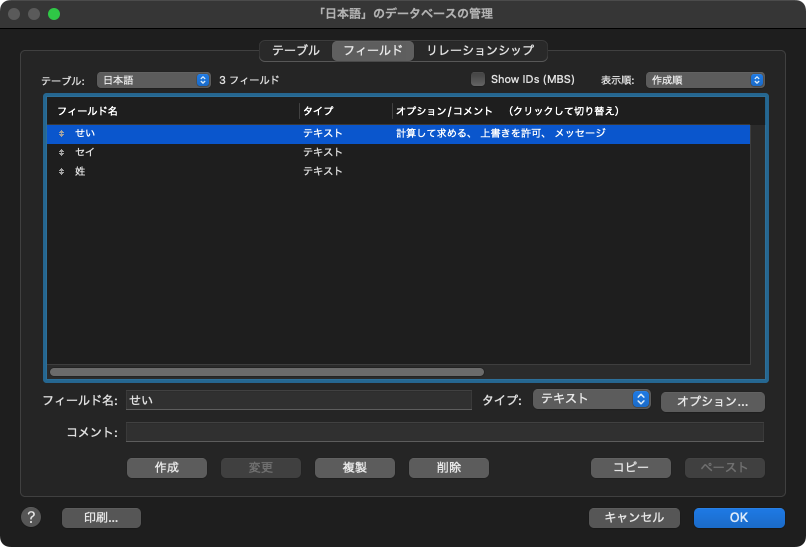Confirm with the OK button
Viewport: 806px width, 547px height.
pos(739,518)
